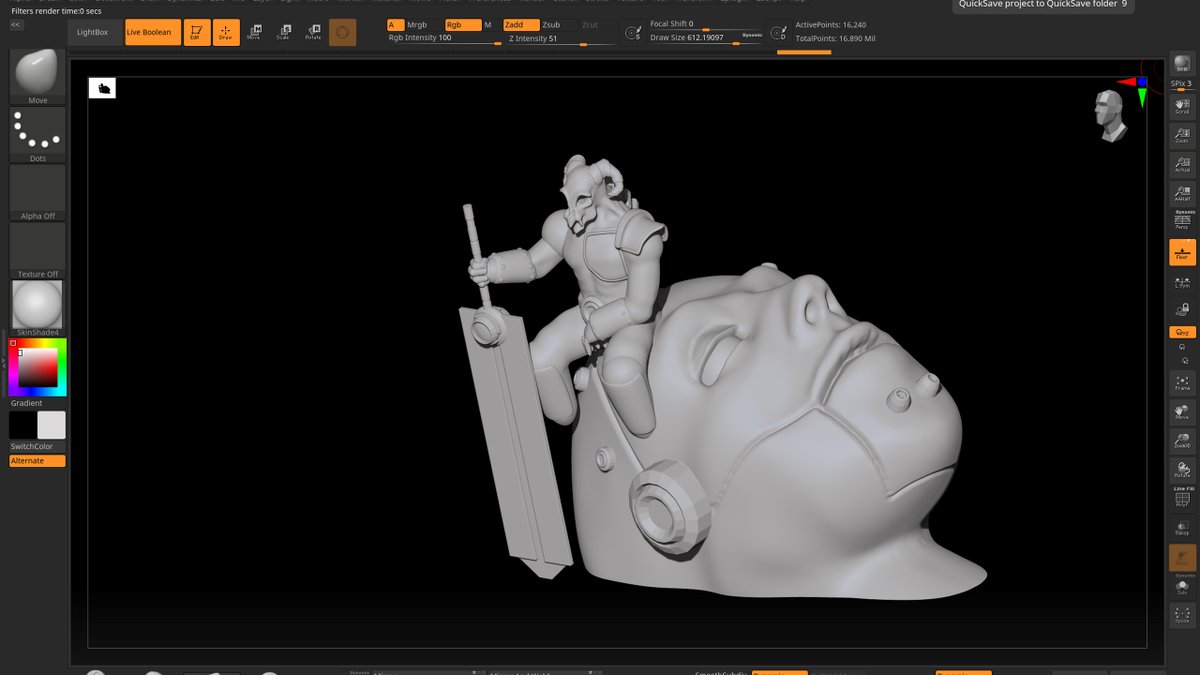Toggle the Xyz rotation mode button

[1182, 332]
